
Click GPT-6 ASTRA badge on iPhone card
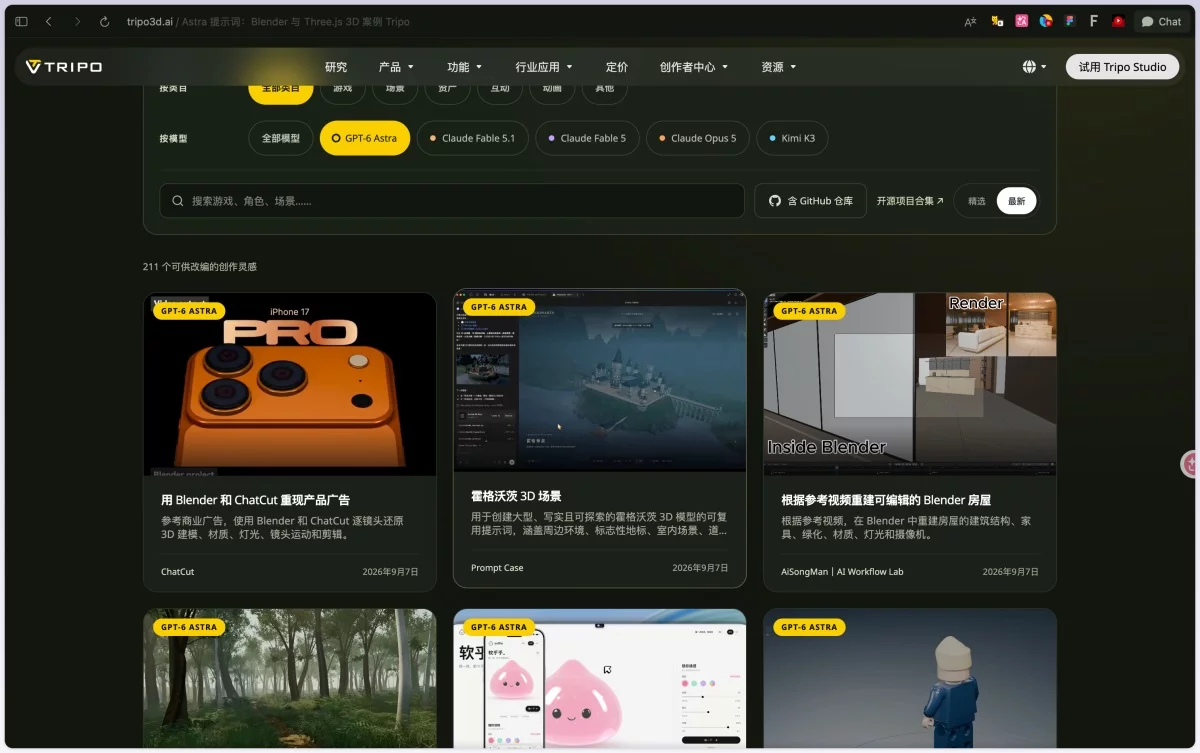189,311
